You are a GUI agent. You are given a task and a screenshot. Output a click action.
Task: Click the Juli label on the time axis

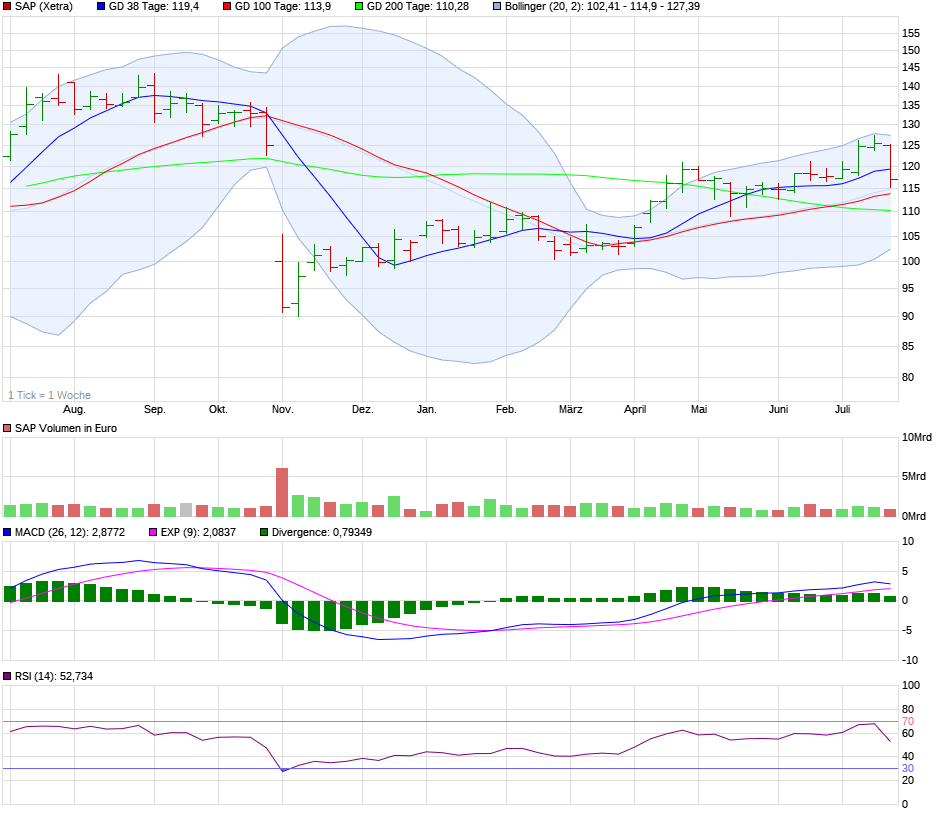[x=843, y=410]
